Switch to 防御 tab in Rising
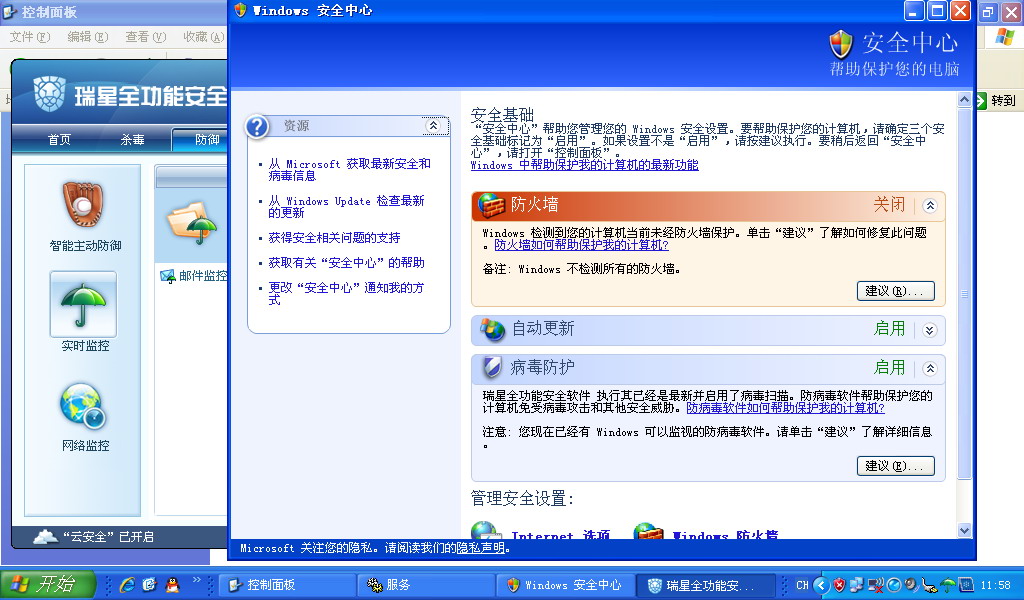1024x600 pixels. [200, 139]
